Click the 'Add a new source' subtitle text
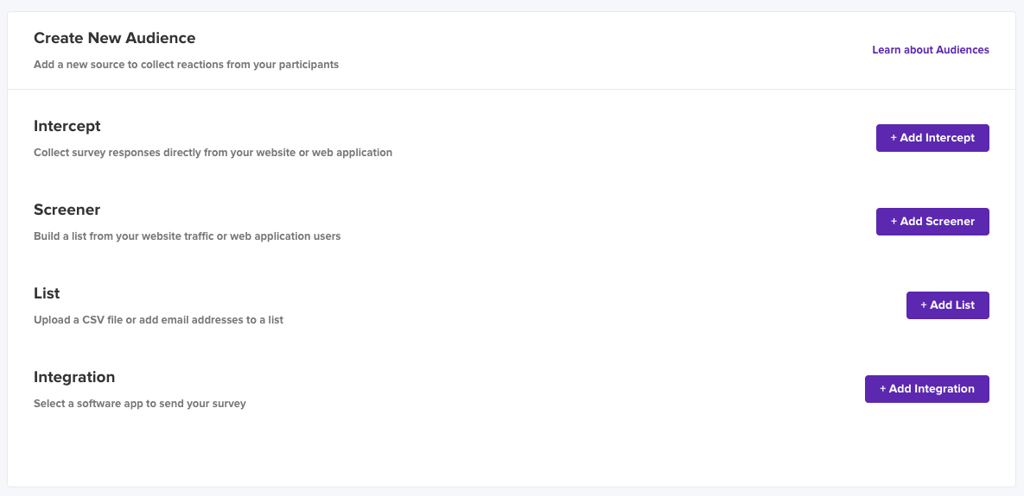 (x=186, y=65)
